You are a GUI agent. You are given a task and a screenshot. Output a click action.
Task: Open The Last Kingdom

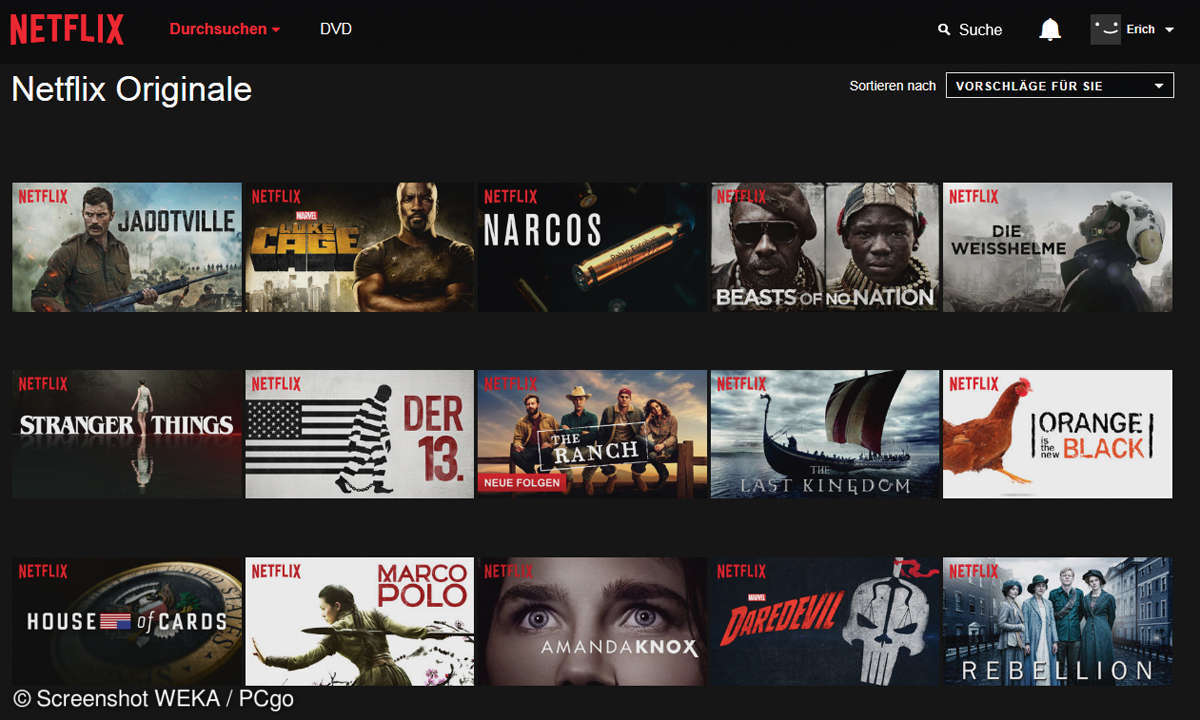coord(825,434)
